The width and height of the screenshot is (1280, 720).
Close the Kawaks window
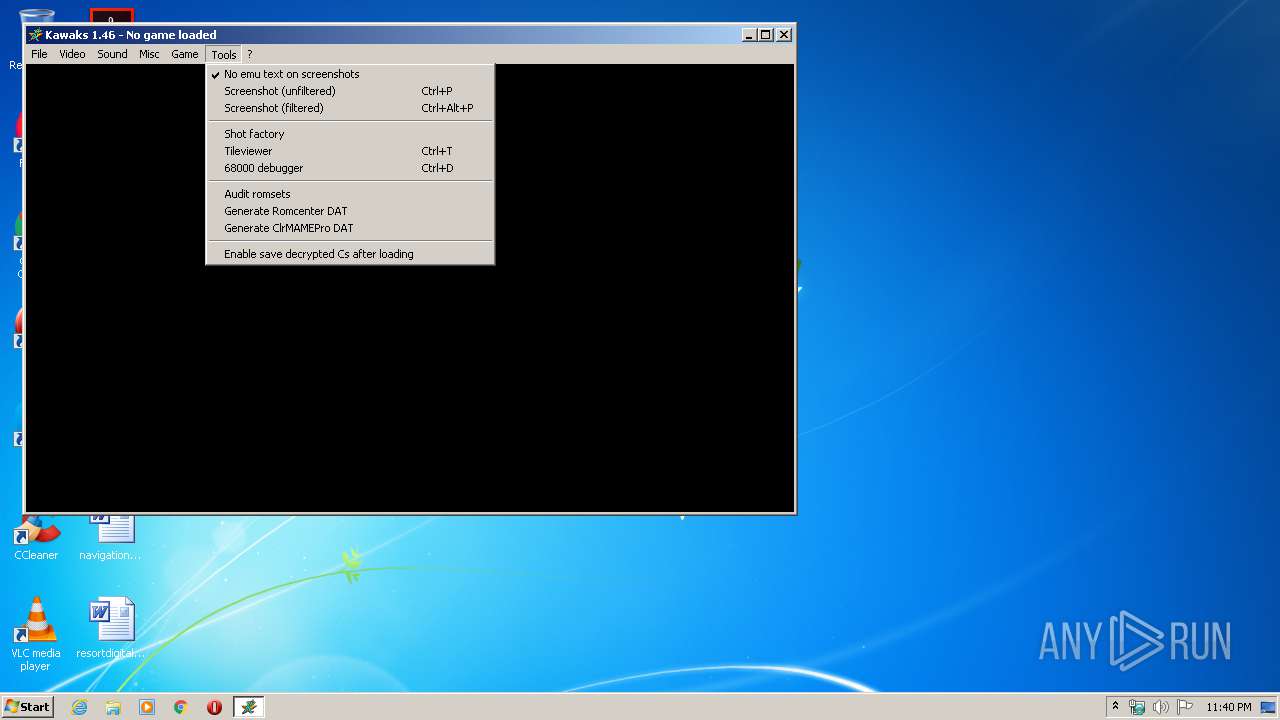coord(784,35)
